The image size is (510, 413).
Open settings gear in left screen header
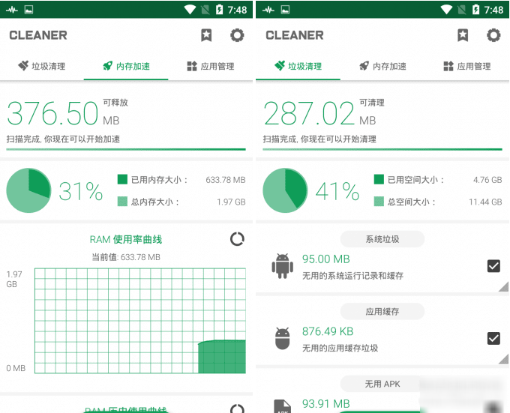tap(237, 35)
